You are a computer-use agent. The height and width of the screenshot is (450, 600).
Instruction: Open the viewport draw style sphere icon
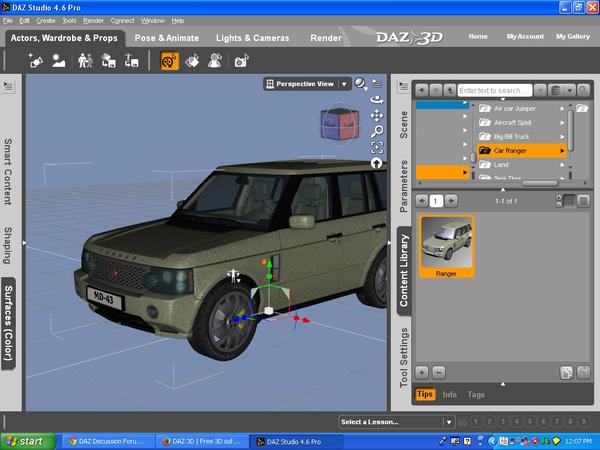point(360,83)
